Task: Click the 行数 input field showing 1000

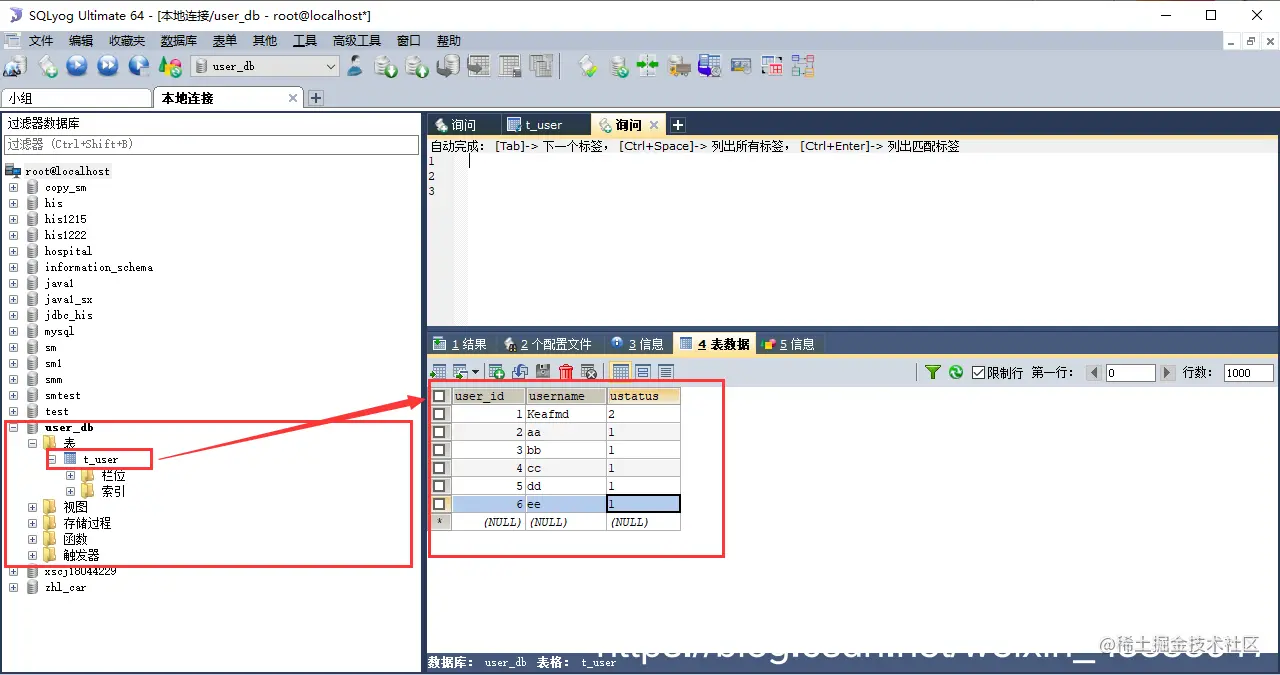Action: click(1248, 372)
